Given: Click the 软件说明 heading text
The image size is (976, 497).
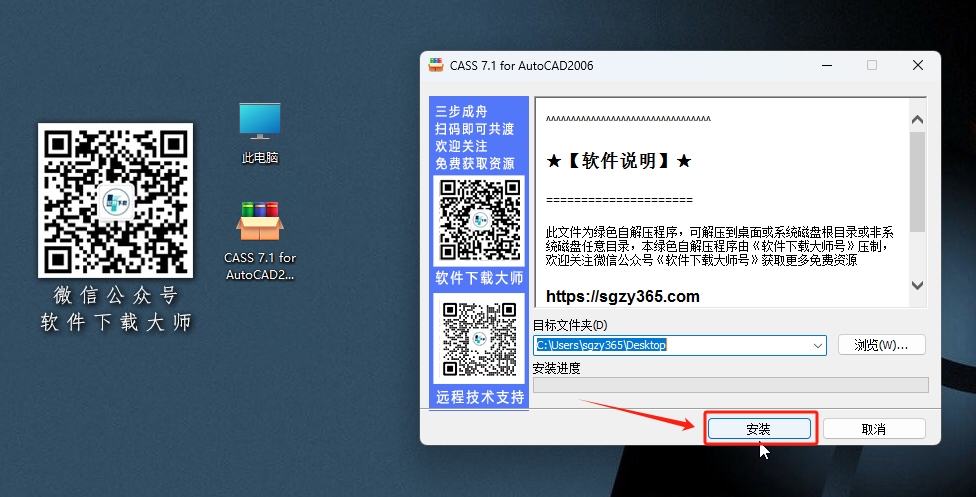Looking at the screenshot, I should [x=619, y=161].
